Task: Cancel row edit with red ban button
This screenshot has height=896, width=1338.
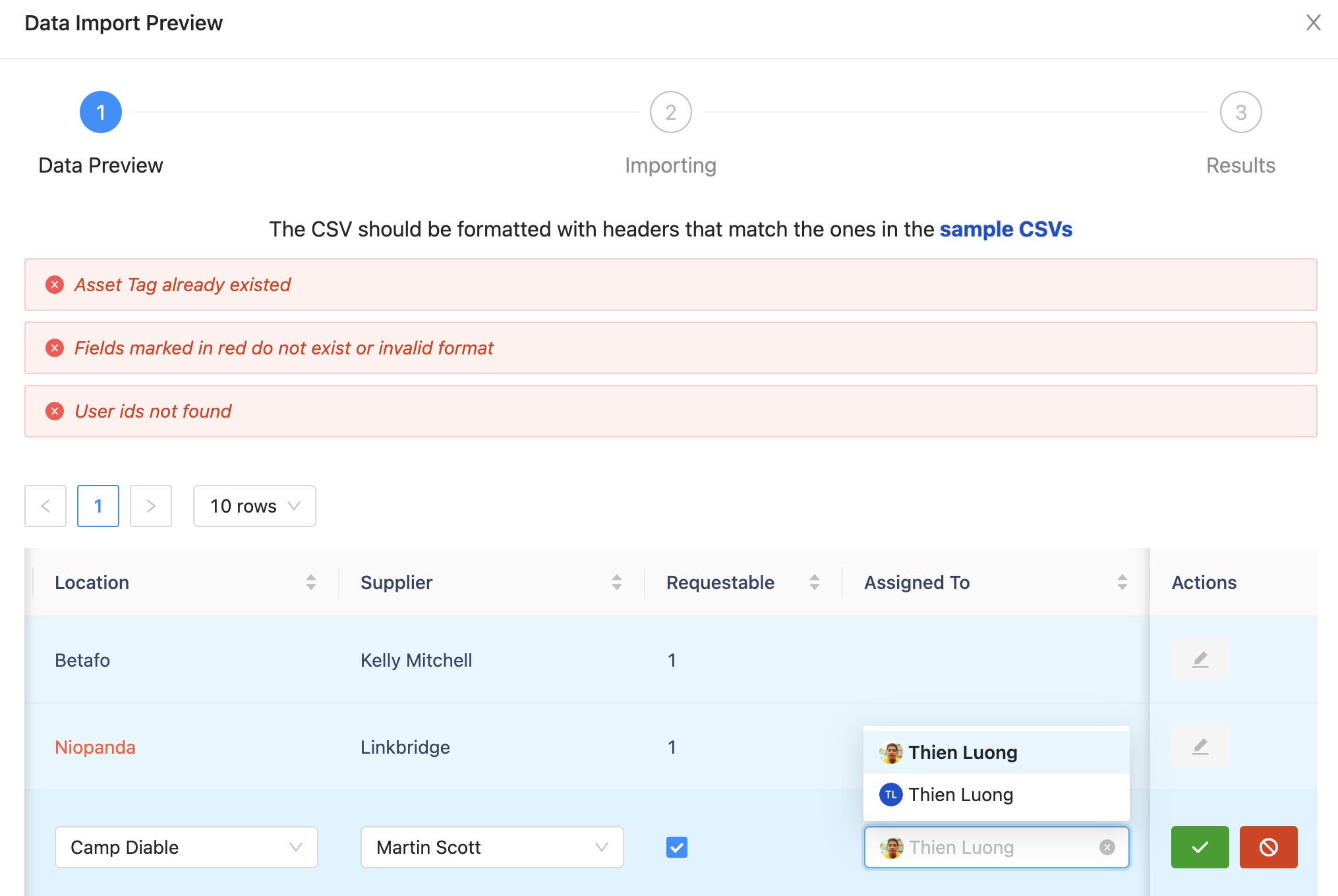Action: 1268,847
